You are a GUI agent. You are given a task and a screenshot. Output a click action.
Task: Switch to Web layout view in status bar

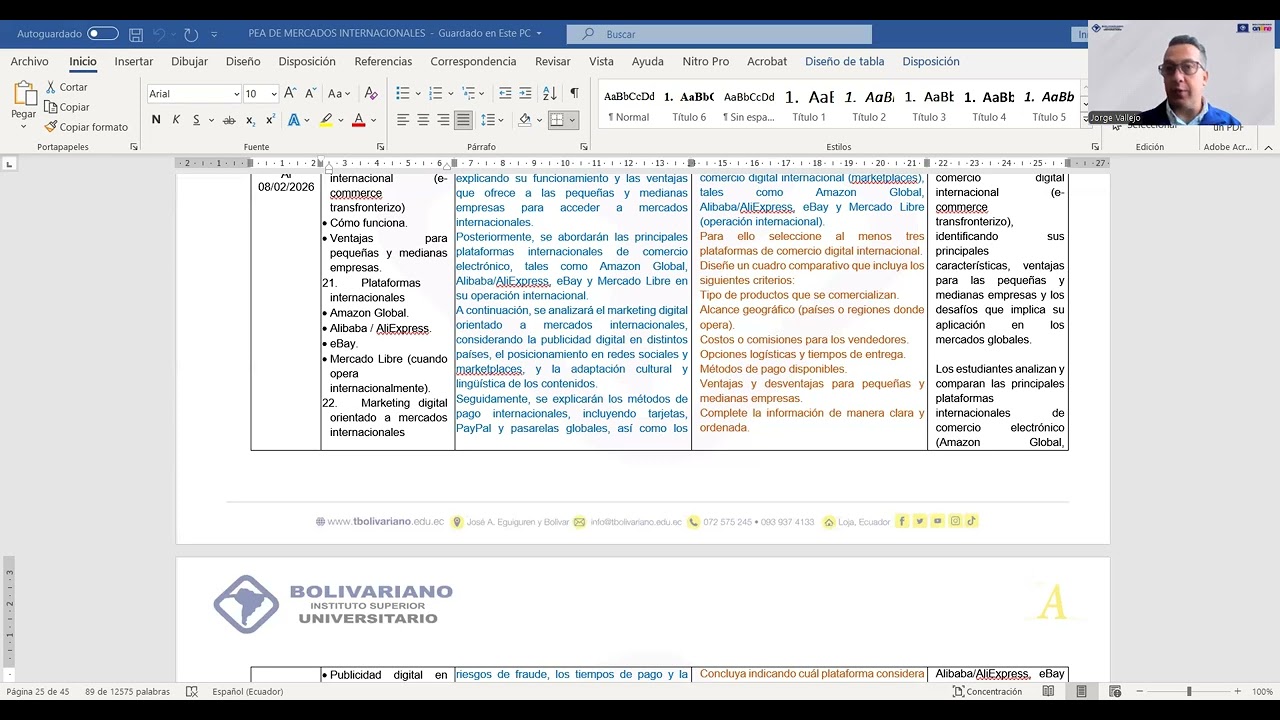pos(1115,692)
